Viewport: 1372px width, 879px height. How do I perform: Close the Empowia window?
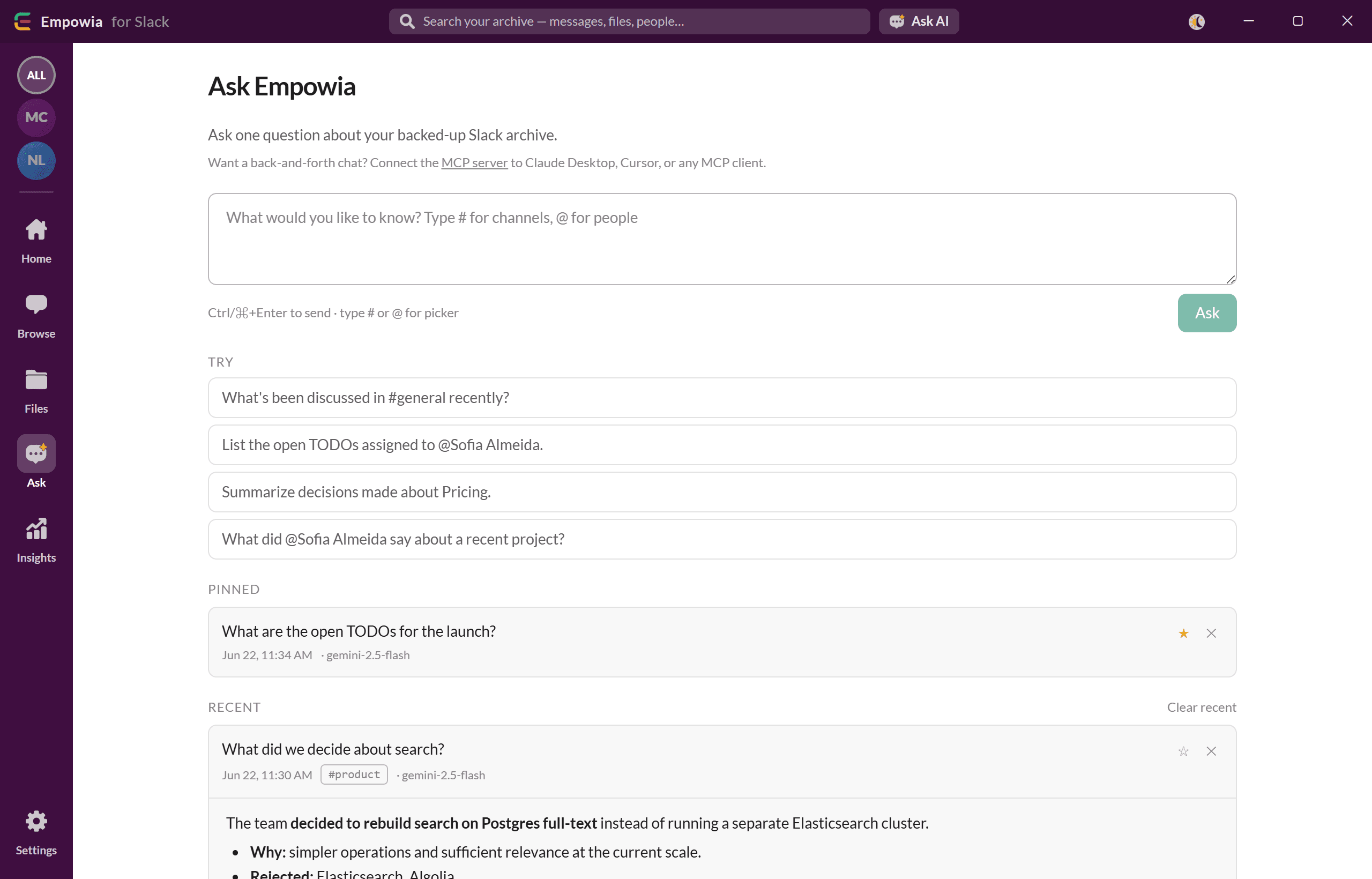(1347, 21)
